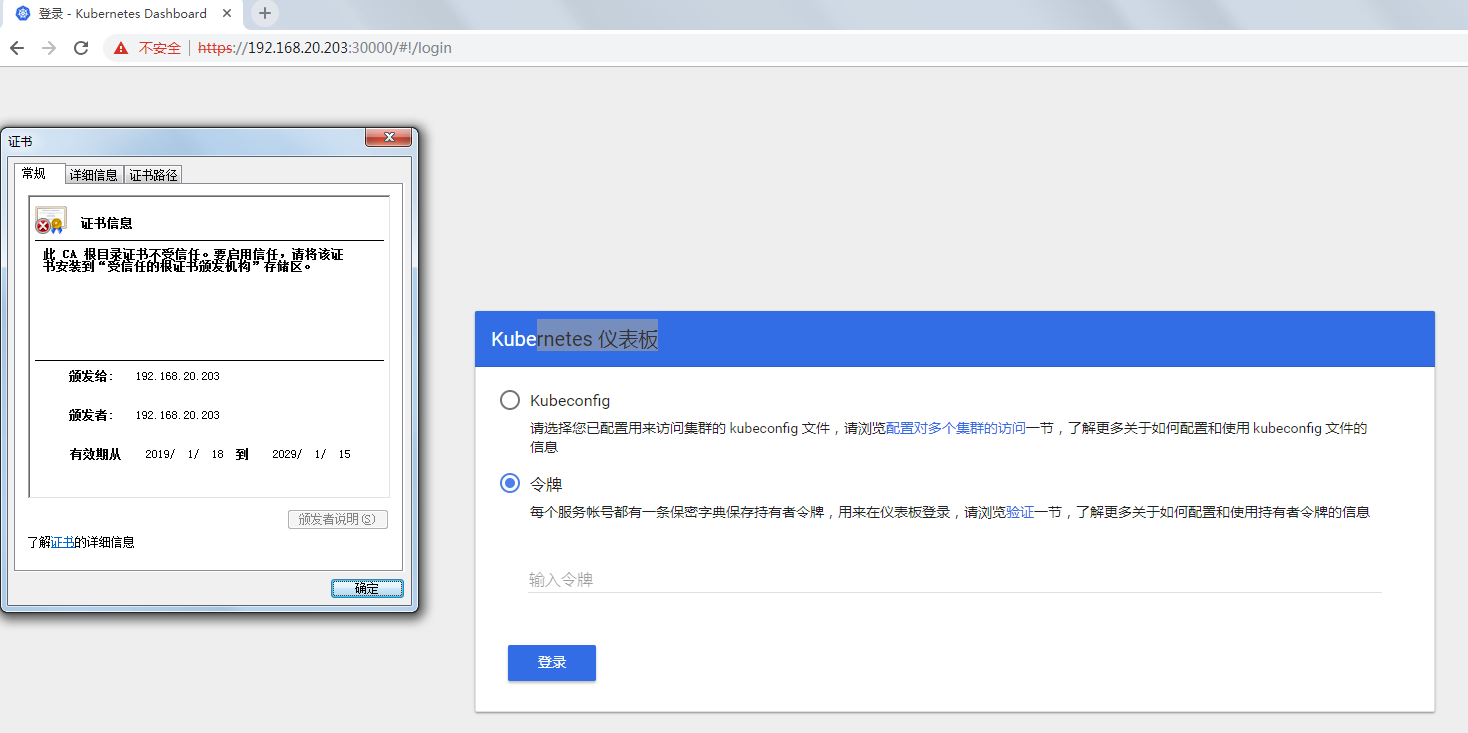
Task: Click the 输入令牌 token input field
Action: click(955, 579)
